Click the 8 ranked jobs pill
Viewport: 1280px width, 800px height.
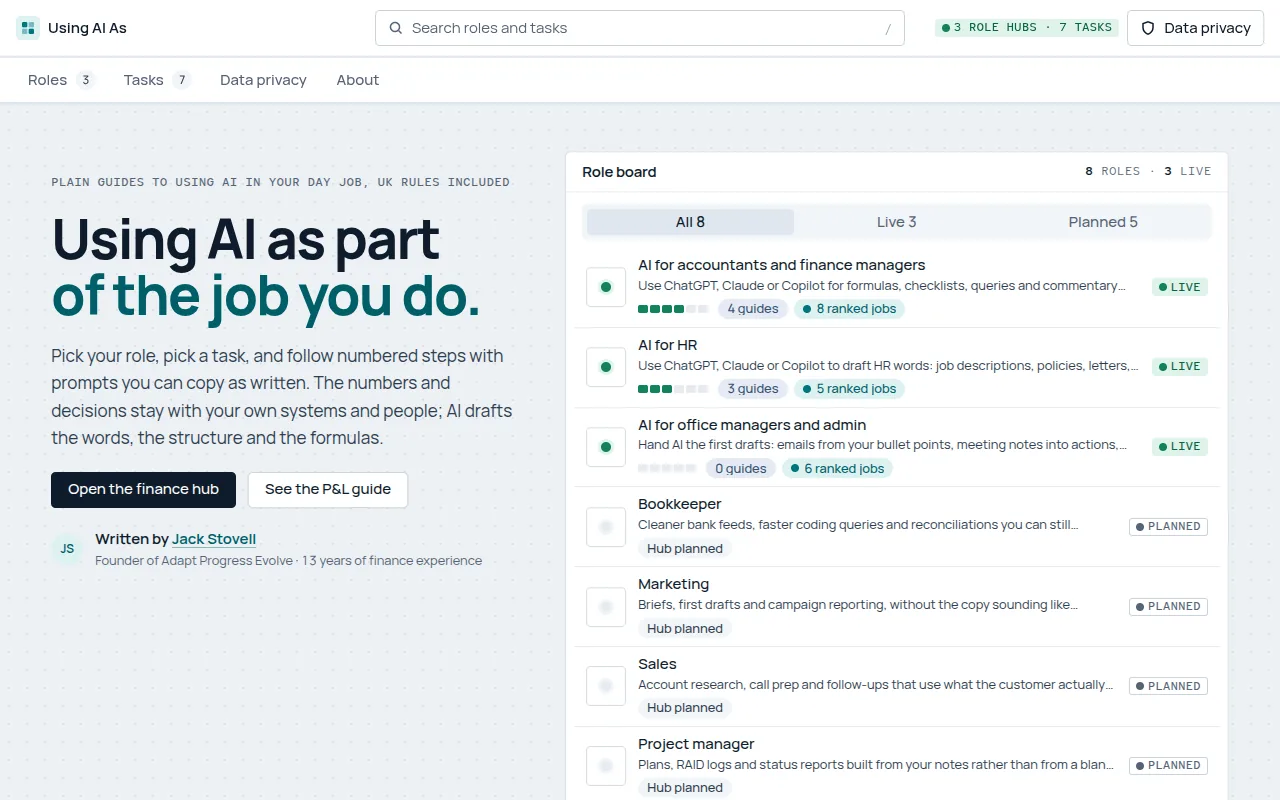[849, 309]
